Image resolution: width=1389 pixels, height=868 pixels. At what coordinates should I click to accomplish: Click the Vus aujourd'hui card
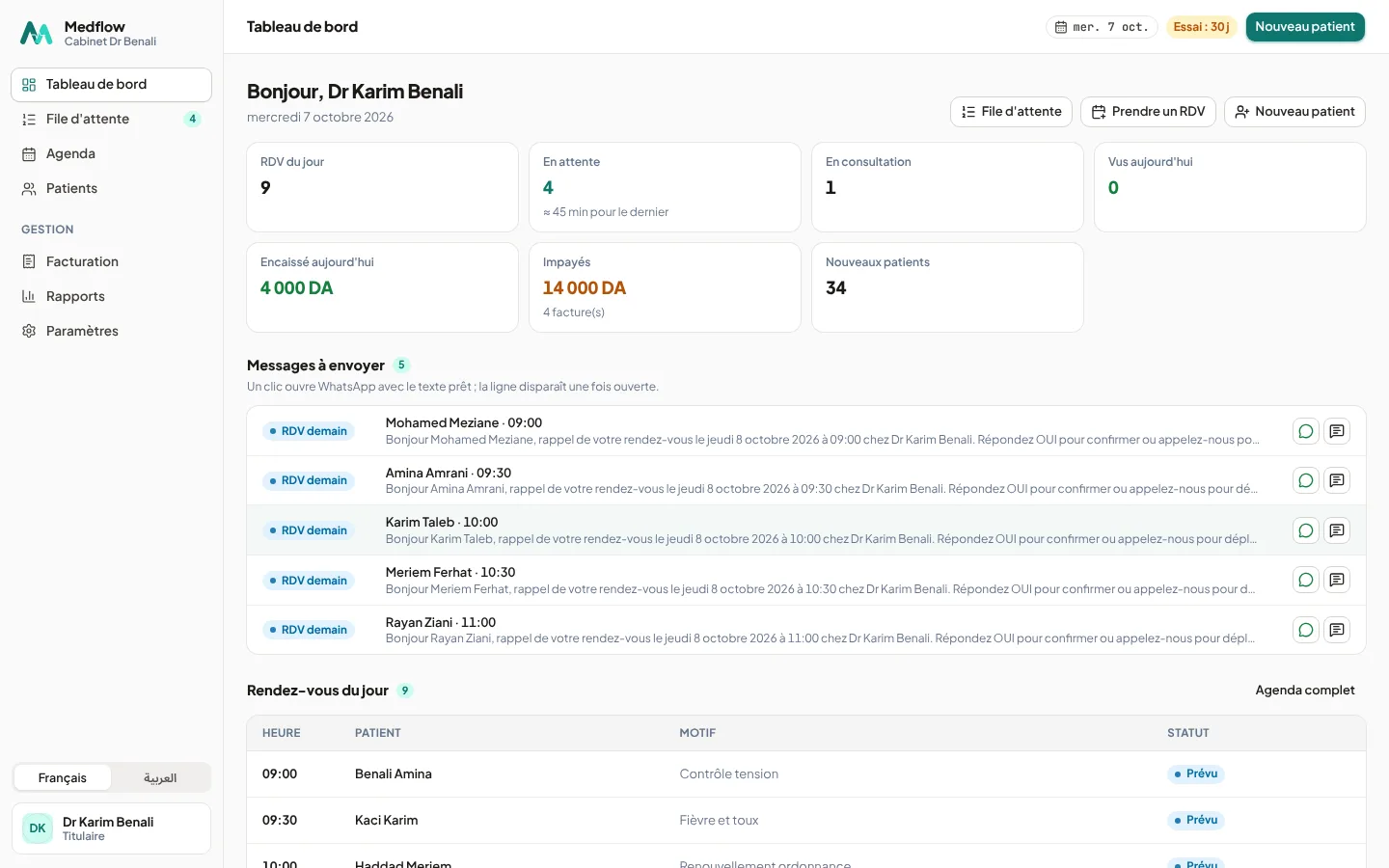[x=1230, y=187]
